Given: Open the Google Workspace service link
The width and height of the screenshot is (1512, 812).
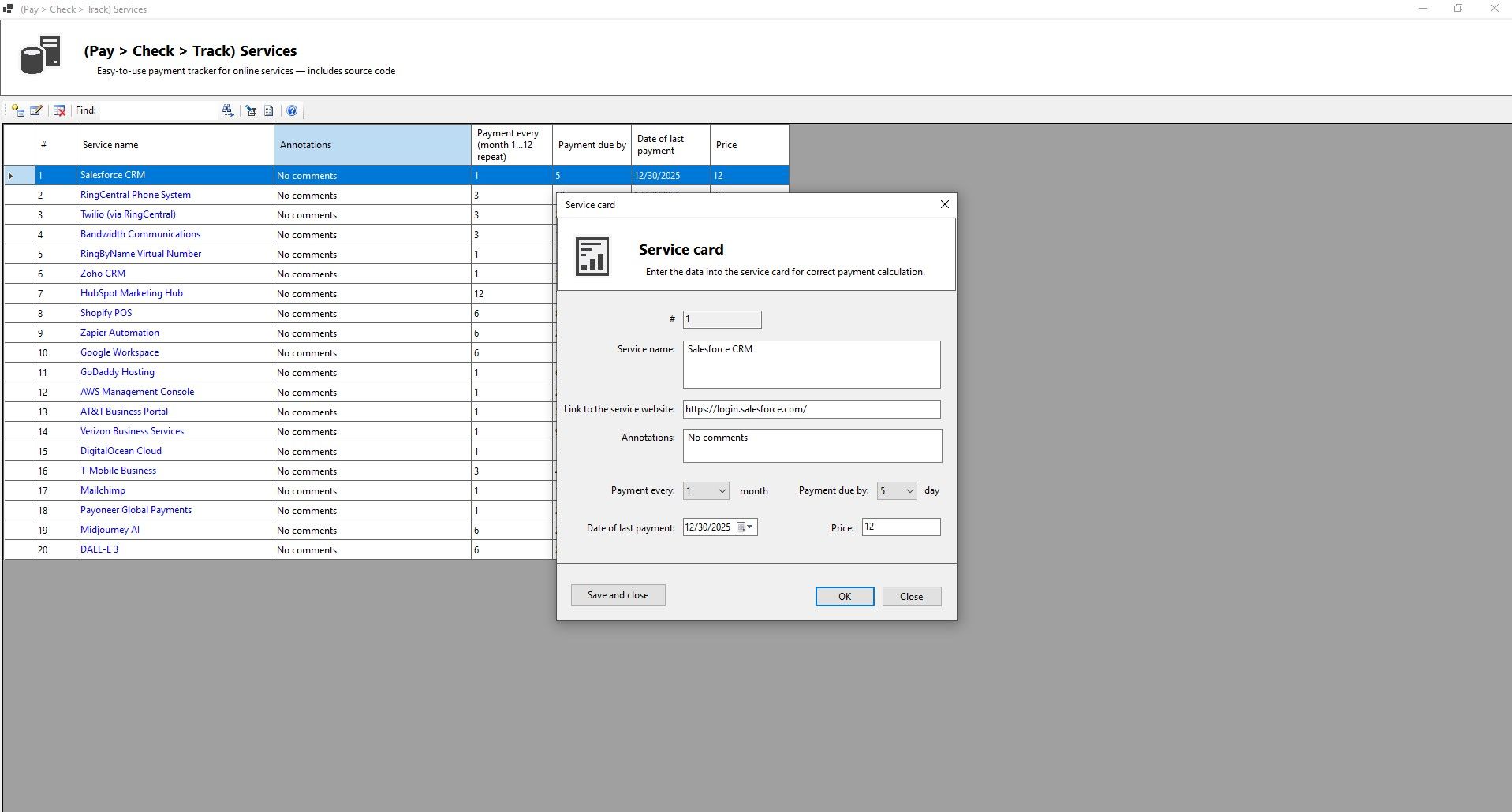Looking at the screenshot, I should point(119,352).
